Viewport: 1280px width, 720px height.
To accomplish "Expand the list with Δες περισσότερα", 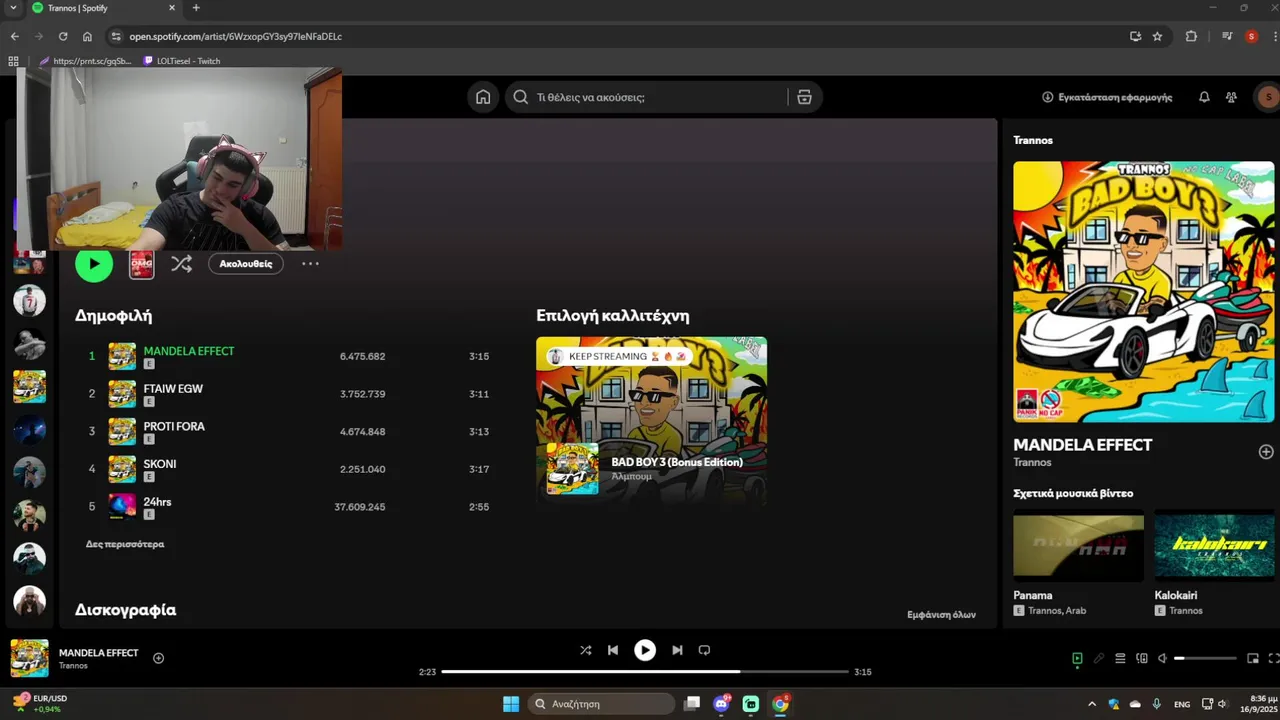I will click(125, 544).
